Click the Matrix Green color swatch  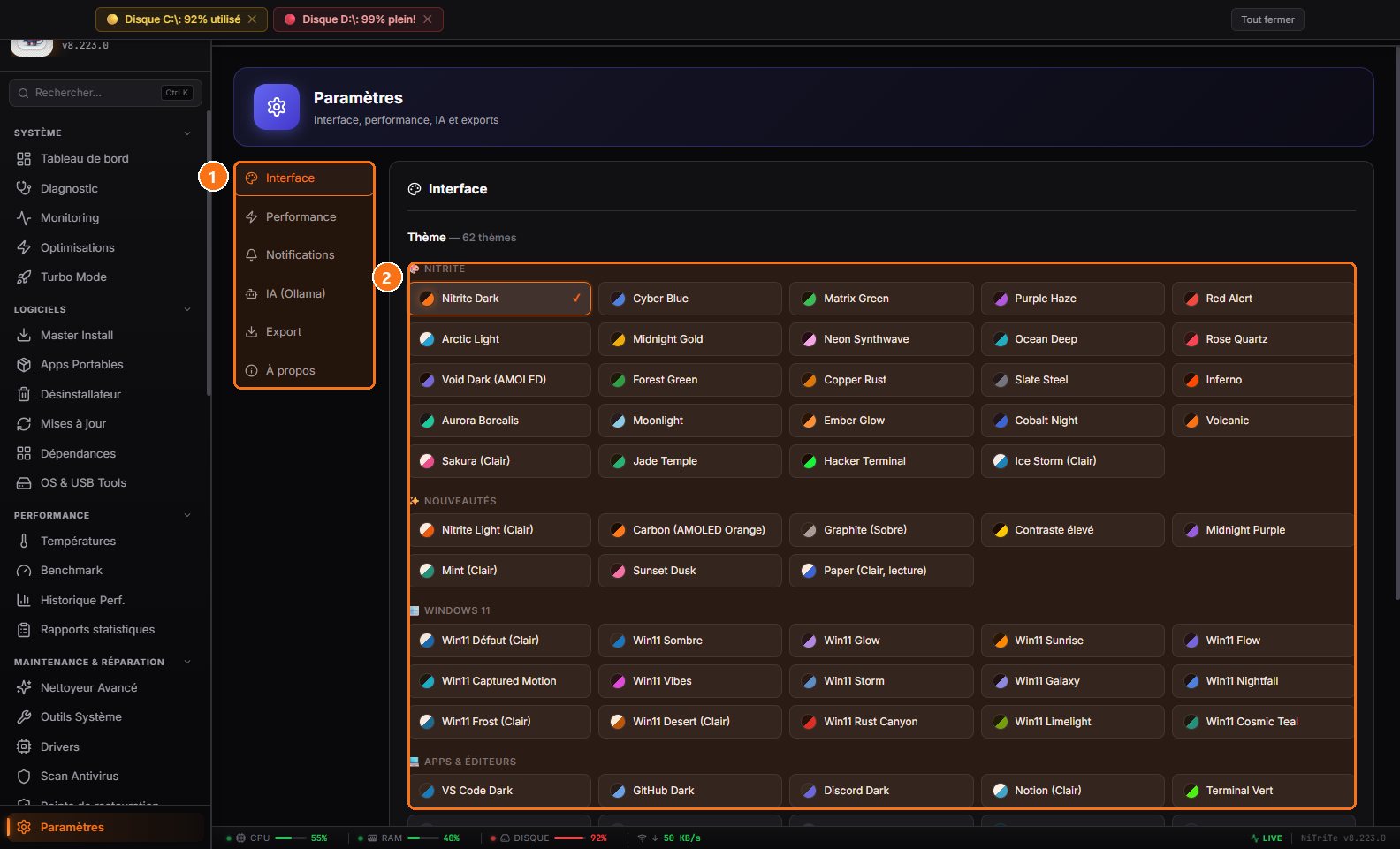[x=809, y=299]
